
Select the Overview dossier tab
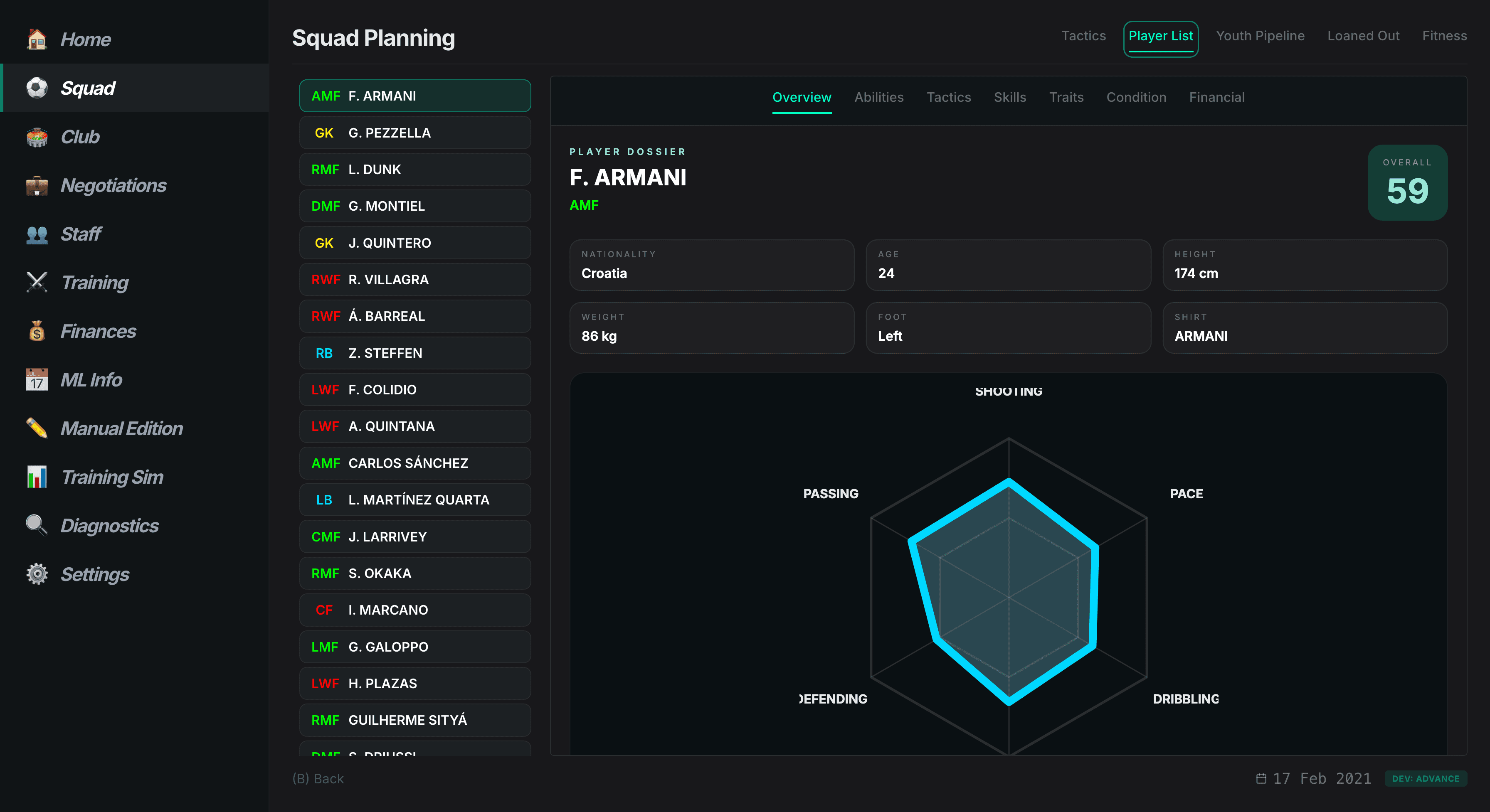(802, 97)
